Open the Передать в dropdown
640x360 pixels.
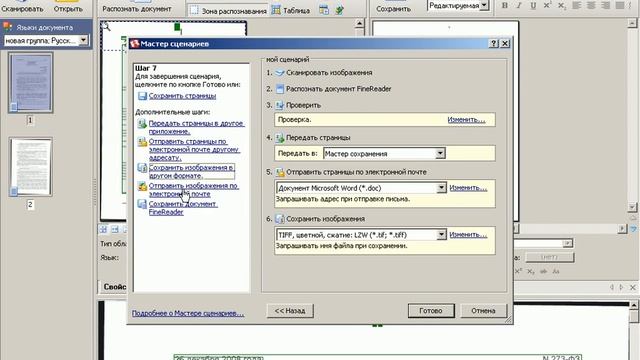point(440,153)
